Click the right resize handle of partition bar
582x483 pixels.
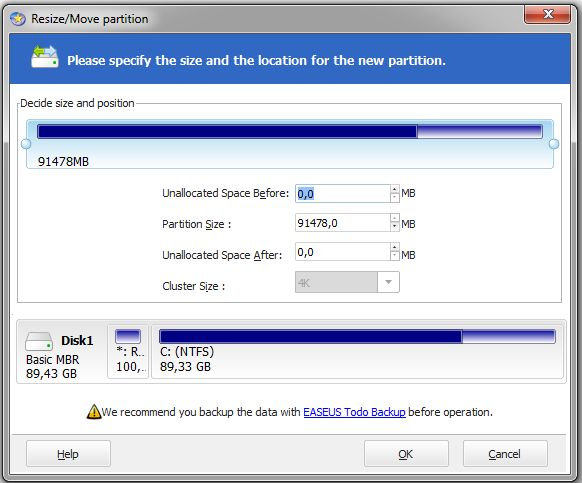[554, 144]
